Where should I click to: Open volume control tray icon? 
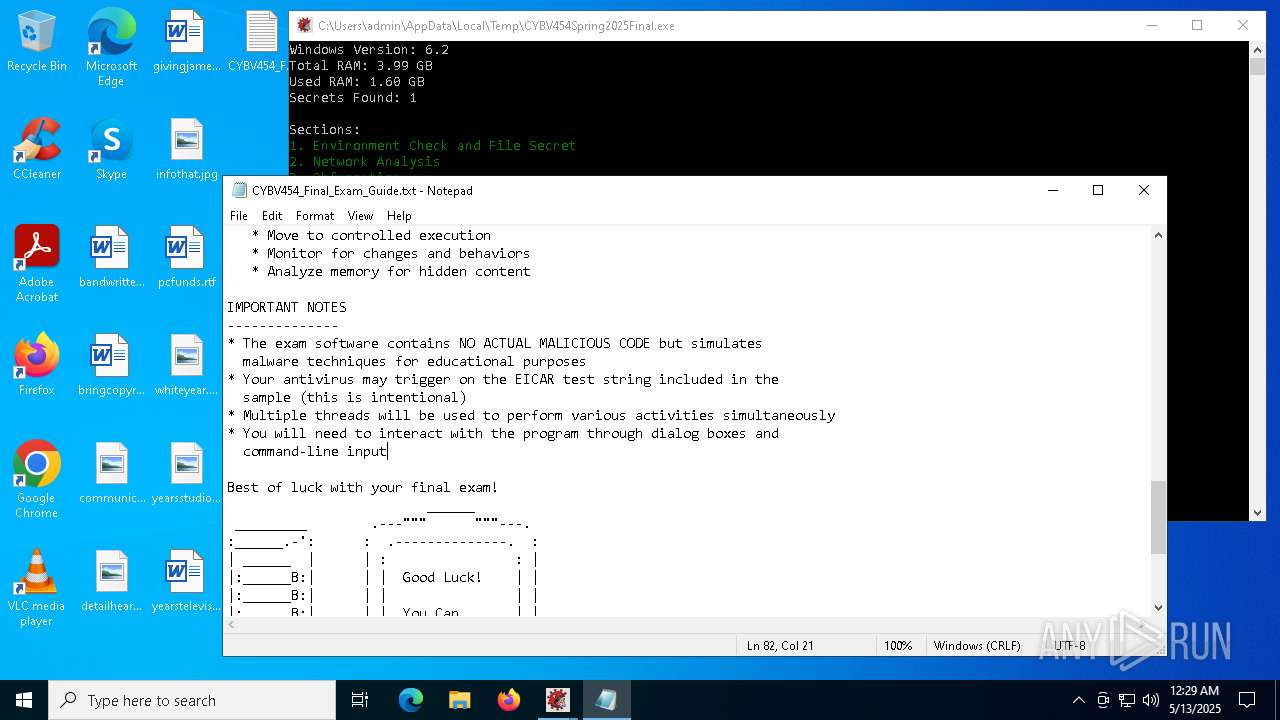tap(1151, 700)
